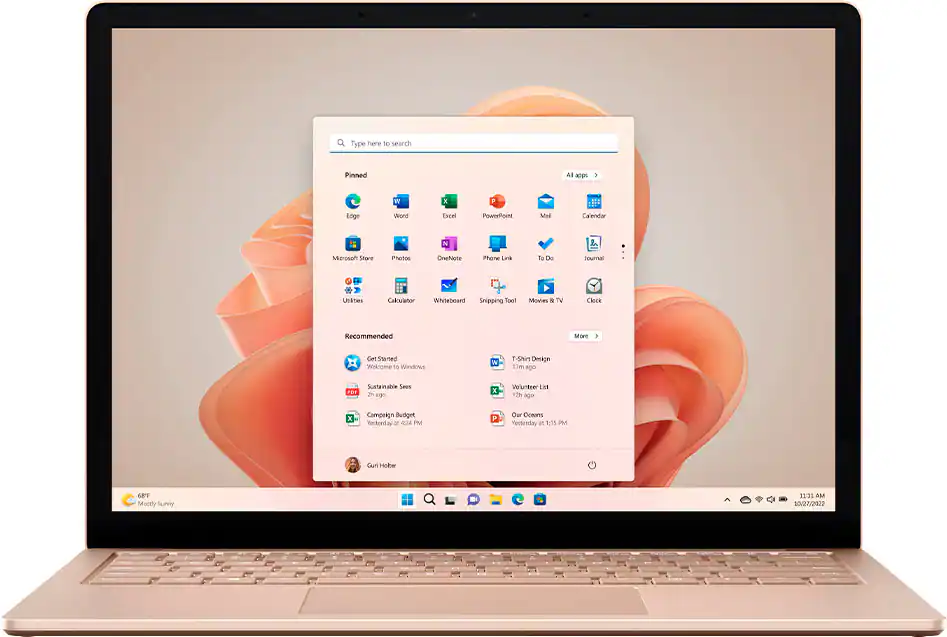The height and width of the screenshot is (637, 947).
Task: Go to next pinned apps page dots
Action: click(623, 251)
